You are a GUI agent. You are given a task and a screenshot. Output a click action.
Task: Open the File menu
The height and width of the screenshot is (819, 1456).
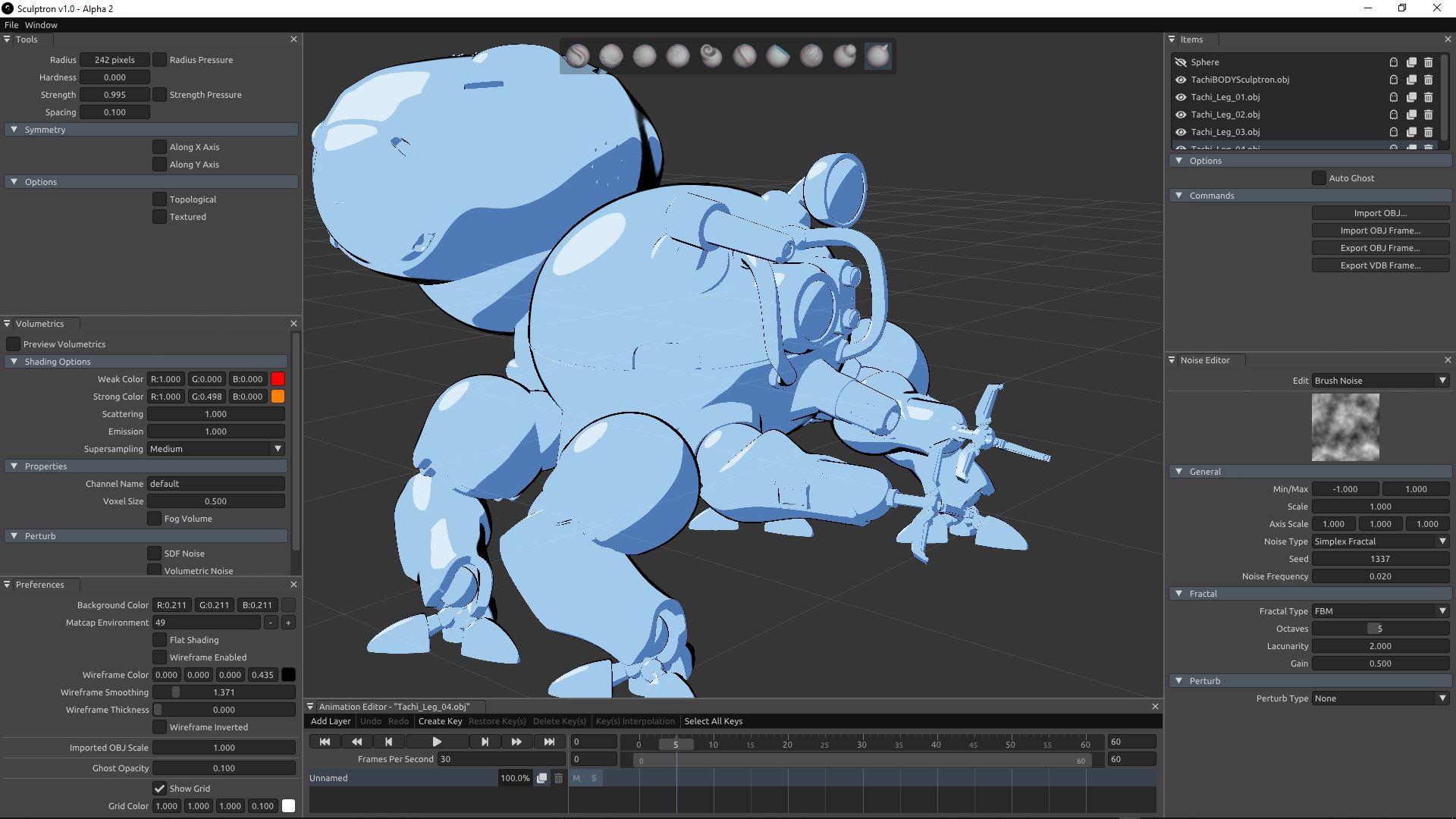(x=11, y=25)
